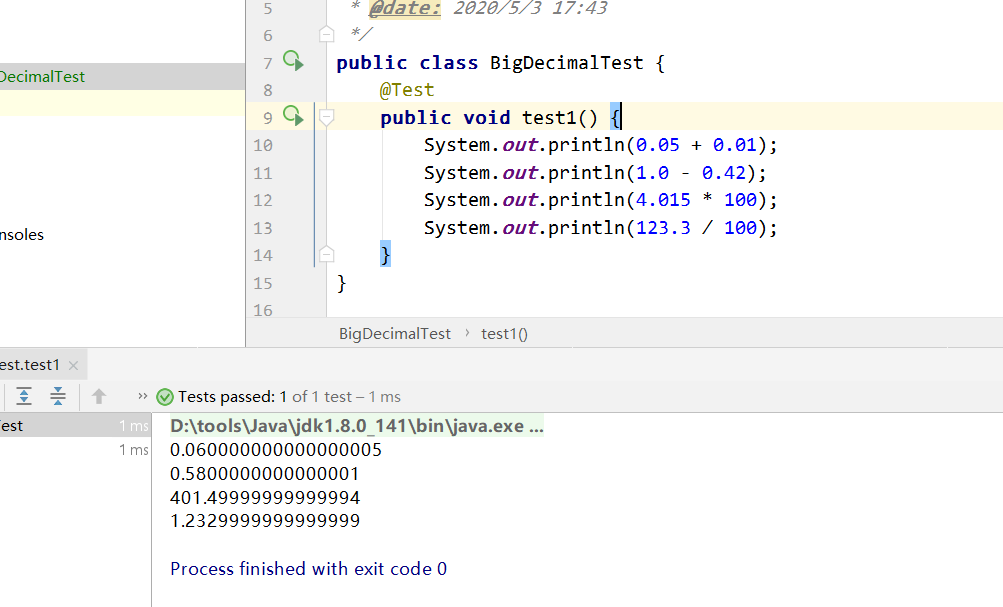Collapse the comment block fold marker on line 6

326,34
